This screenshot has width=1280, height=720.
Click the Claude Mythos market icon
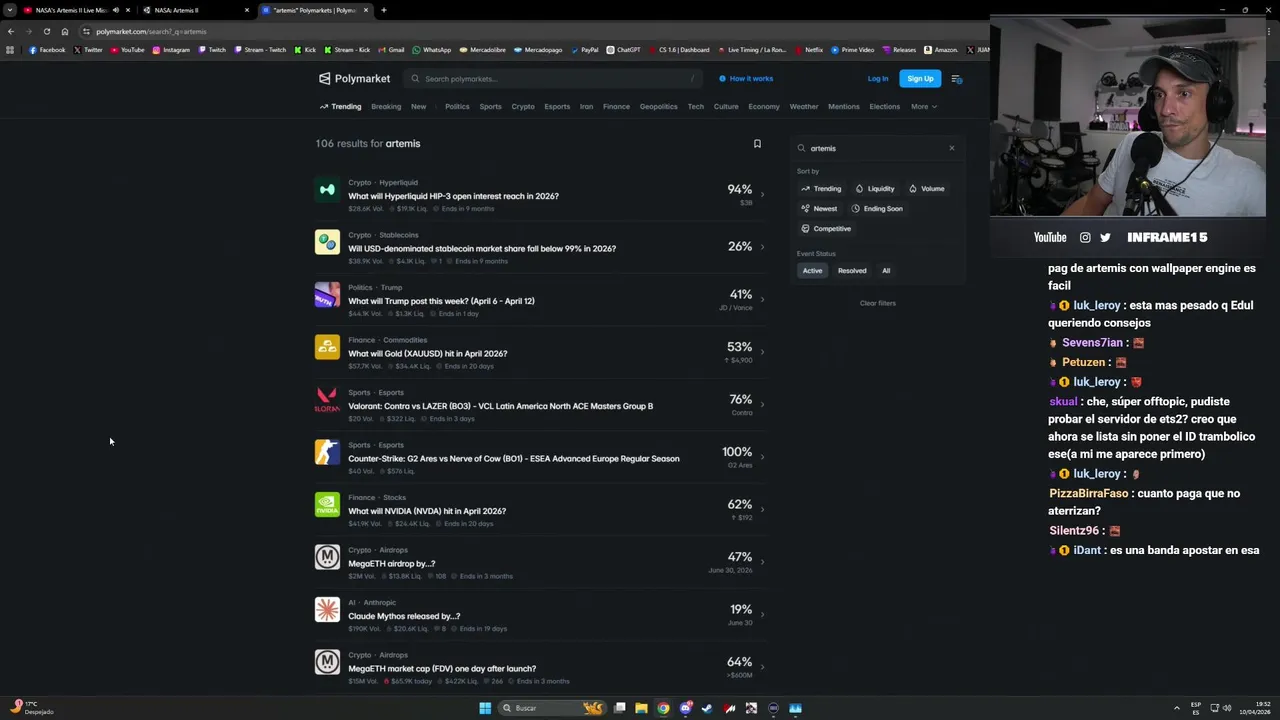pyautogui.click(x=327, y=610)
